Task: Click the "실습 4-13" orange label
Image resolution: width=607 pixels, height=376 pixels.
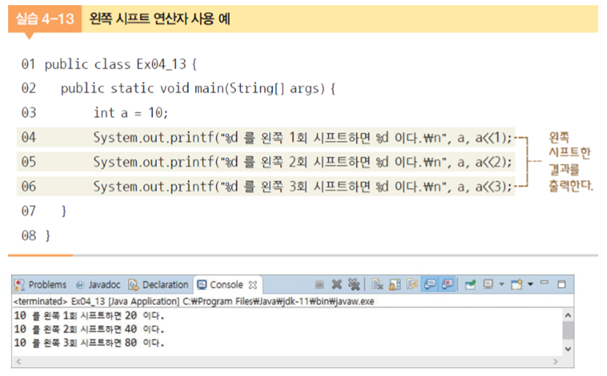Action: (45, 19)
